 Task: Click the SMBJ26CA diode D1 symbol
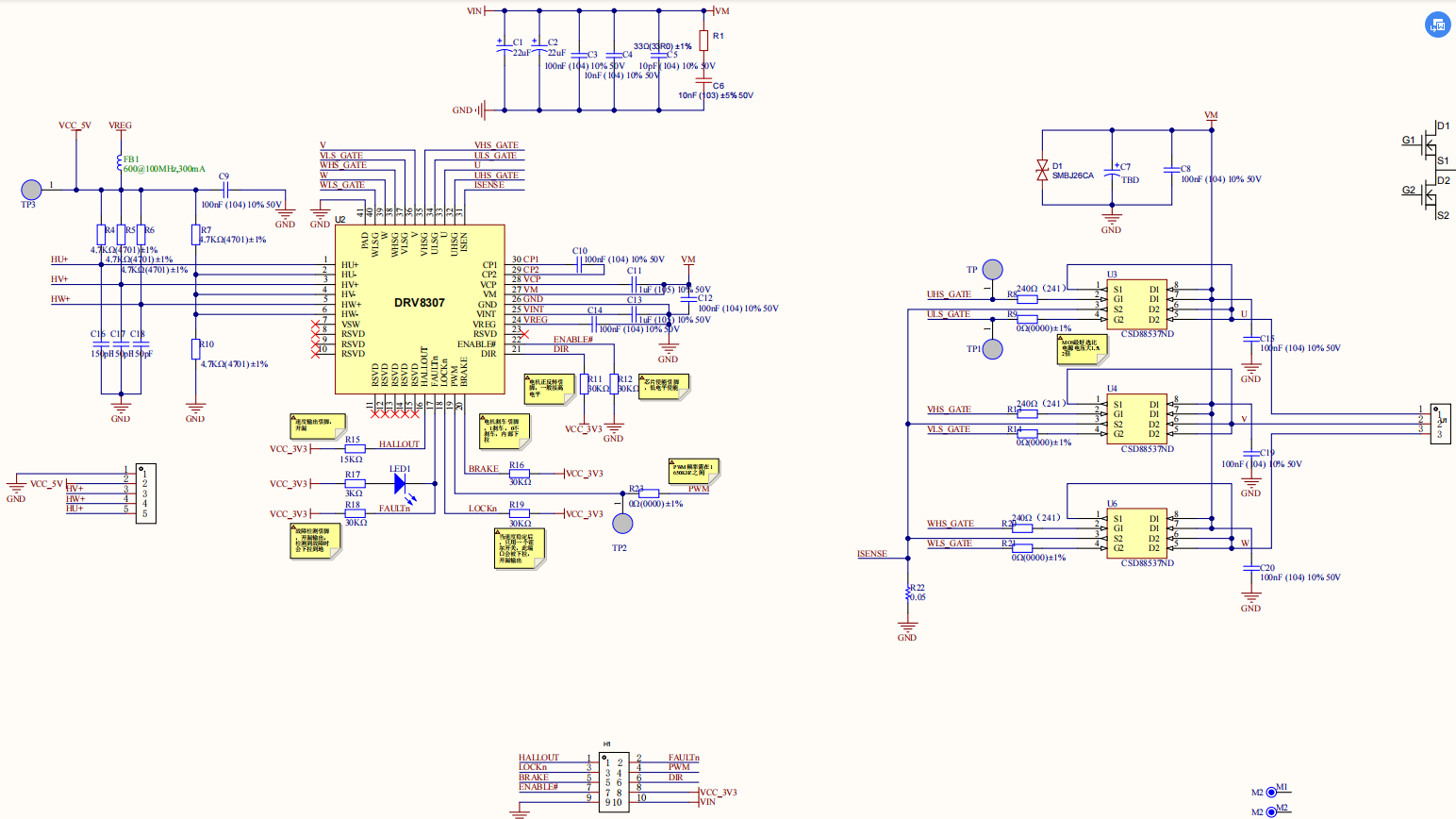pyautogui.click(x=1042, y=170)
